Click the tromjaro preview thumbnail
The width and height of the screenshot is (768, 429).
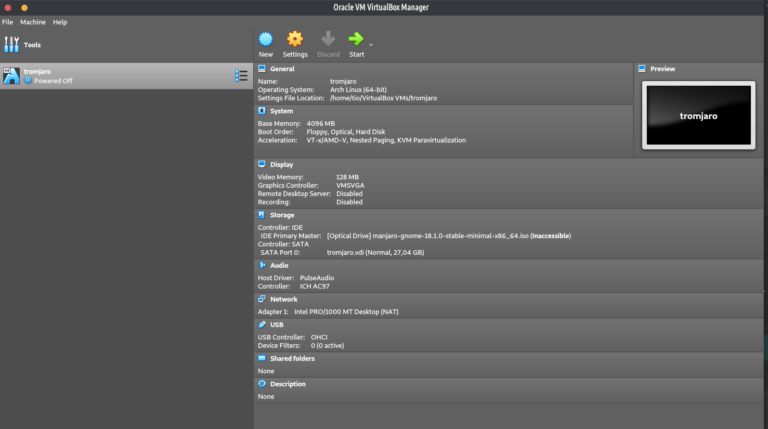698,115
